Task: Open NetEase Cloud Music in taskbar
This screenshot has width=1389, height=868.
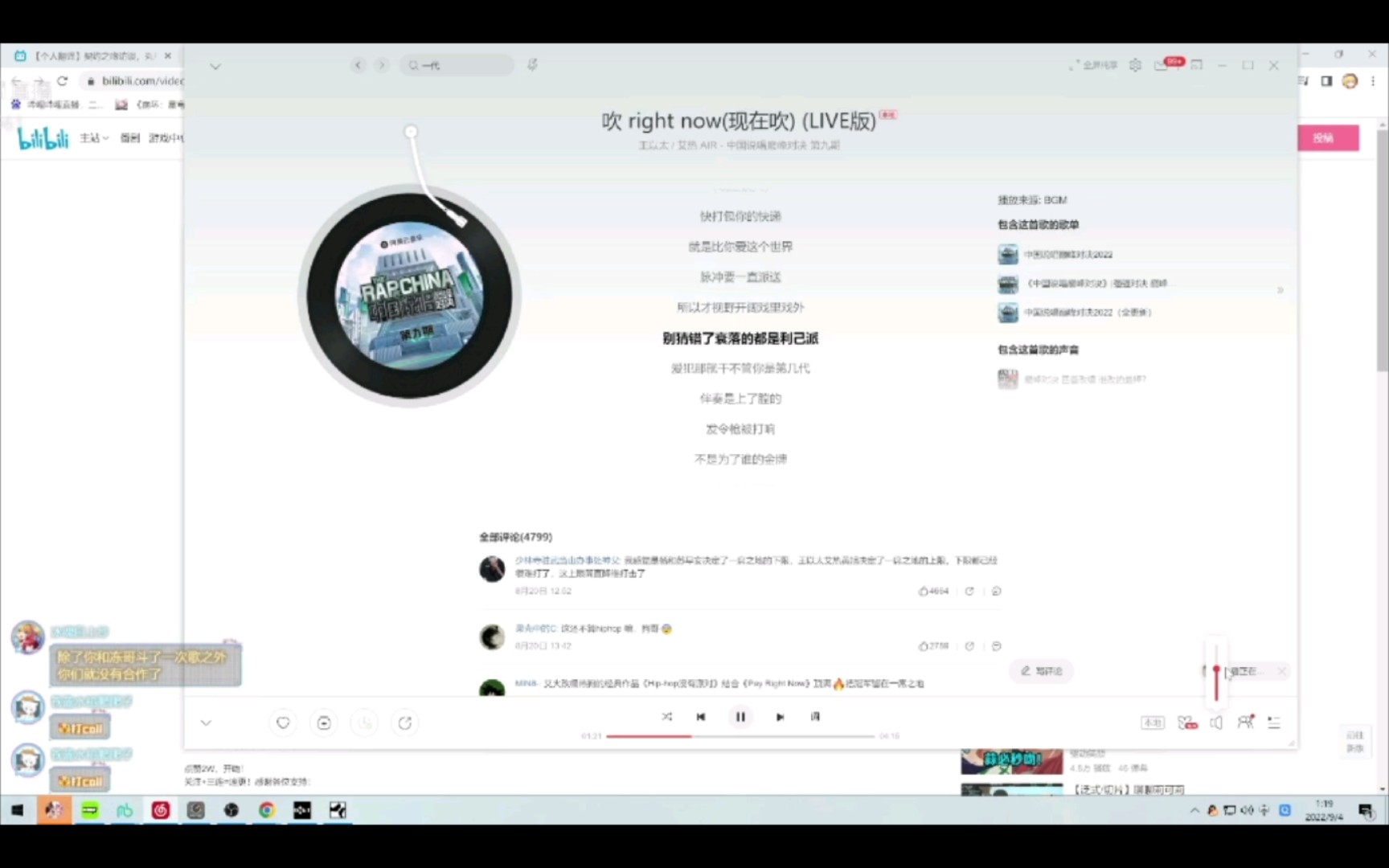Action: pos(160,810)
